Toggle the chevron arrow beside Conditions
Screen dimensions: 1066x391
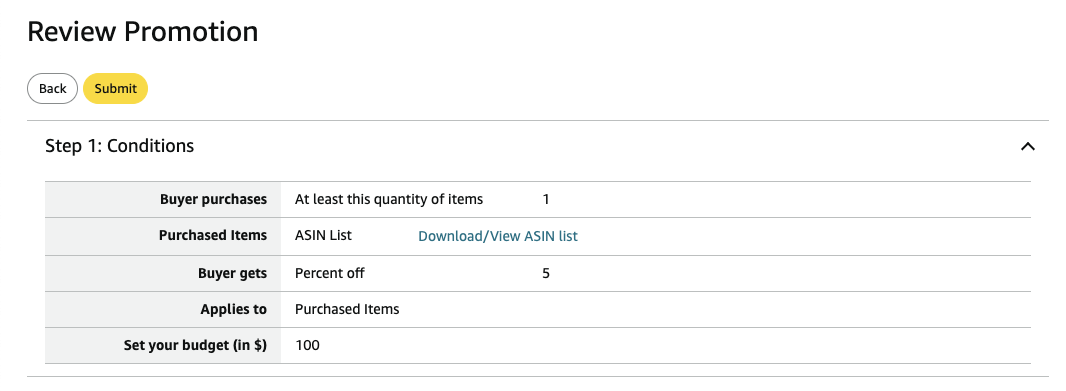coord(1027,146)
